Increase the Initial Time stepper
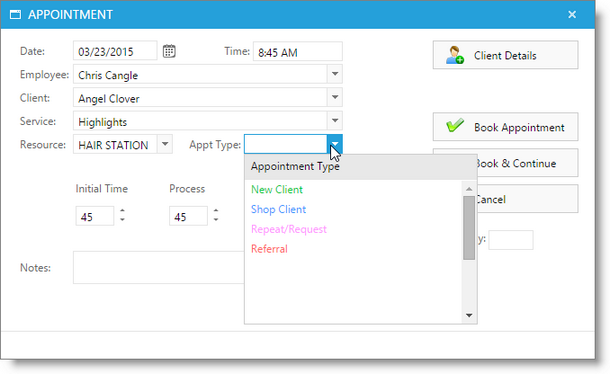The image size is (610, 374). 122,211
